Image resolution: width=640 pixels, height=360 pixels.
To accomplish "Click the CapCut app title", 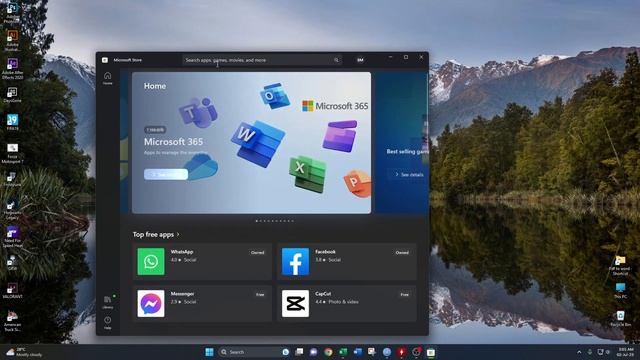I will pyautogui.click(x=323, y=294).
